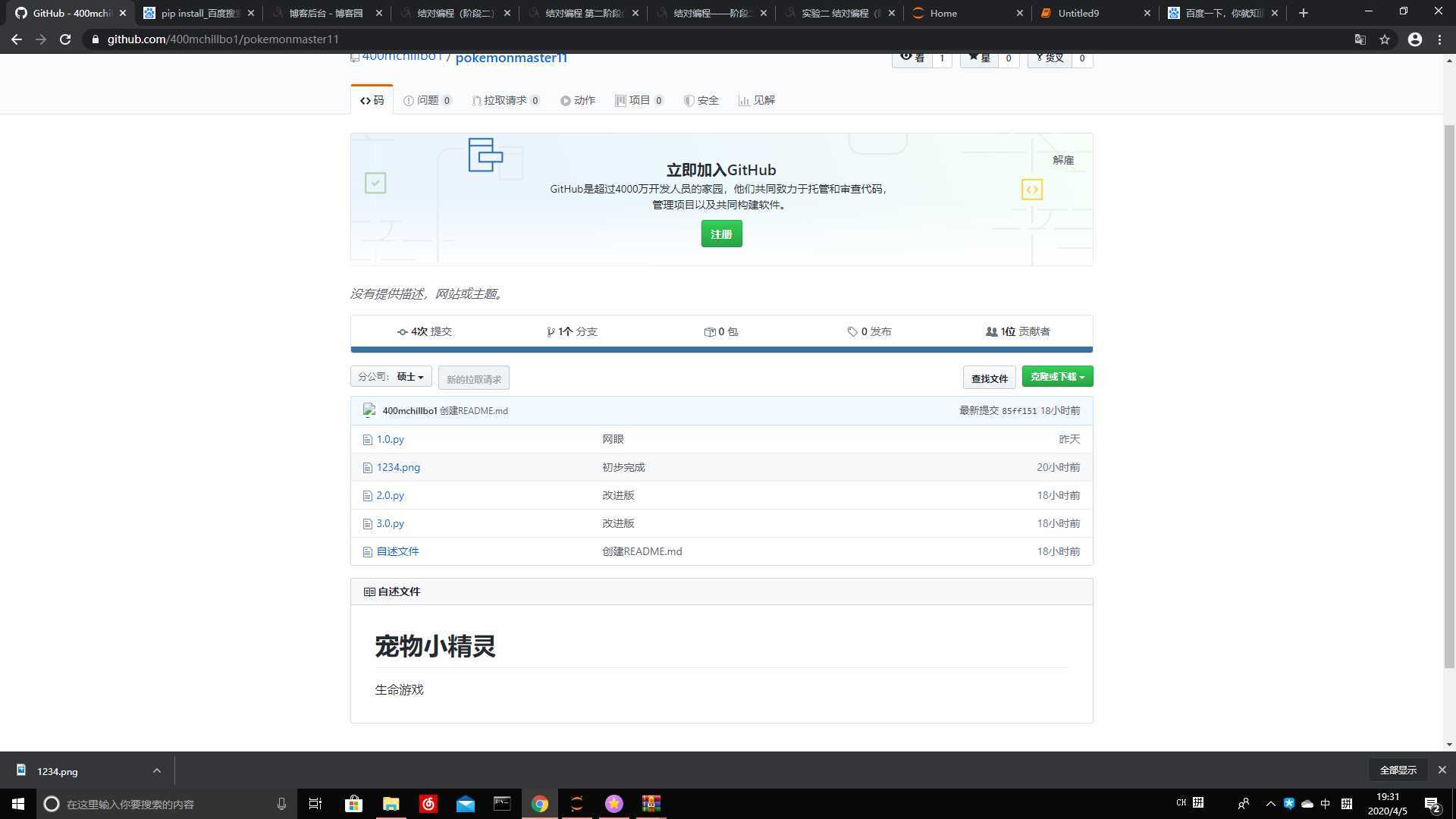View the 1个 分支 branches link
The image size is (1456, 819).
572,331
